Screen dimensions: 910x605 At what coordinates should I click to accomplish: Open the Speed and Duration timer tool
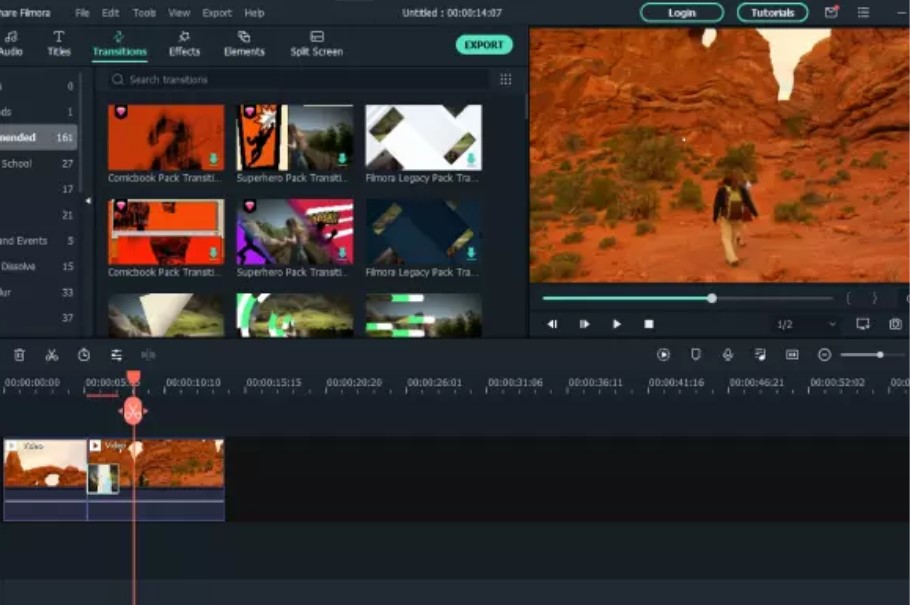(84, 355)
